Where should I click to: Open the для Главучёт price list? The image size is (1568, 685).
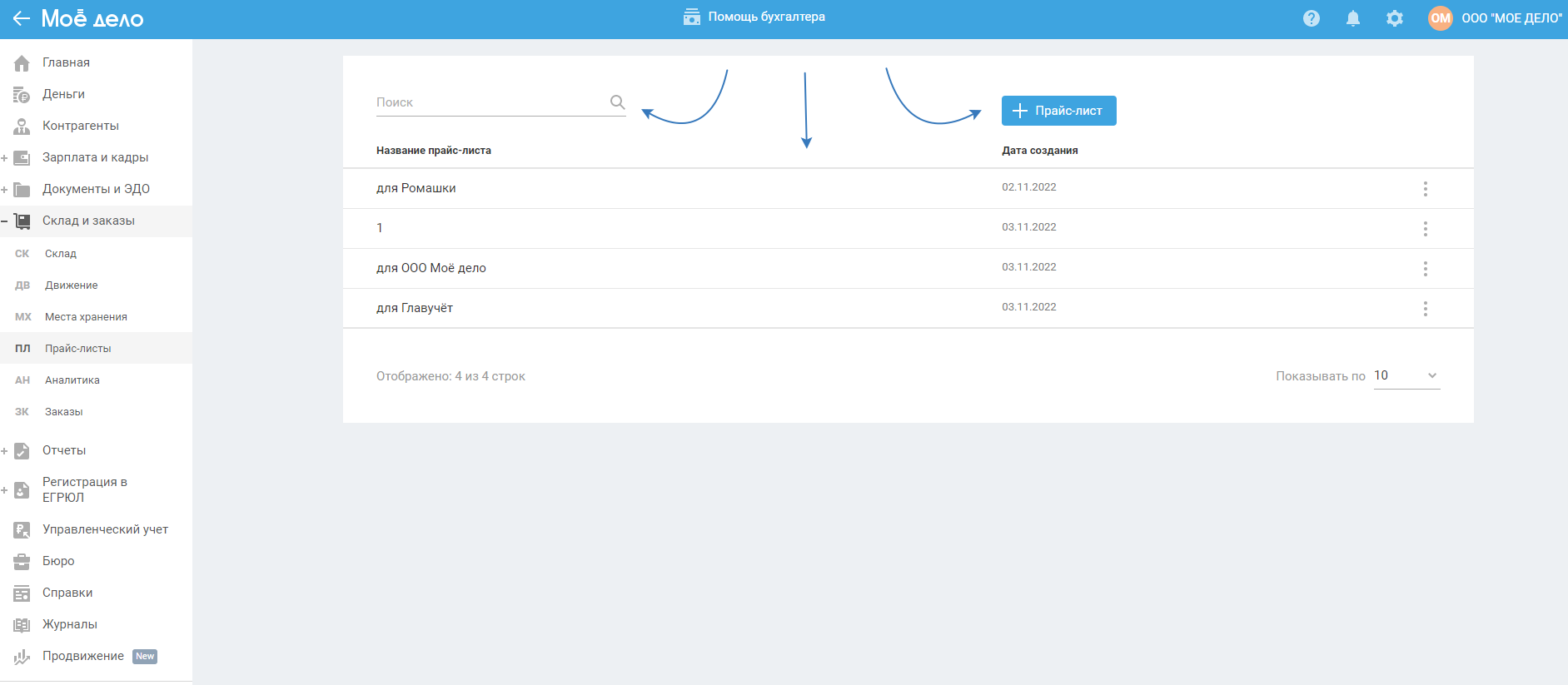[415, 308]
